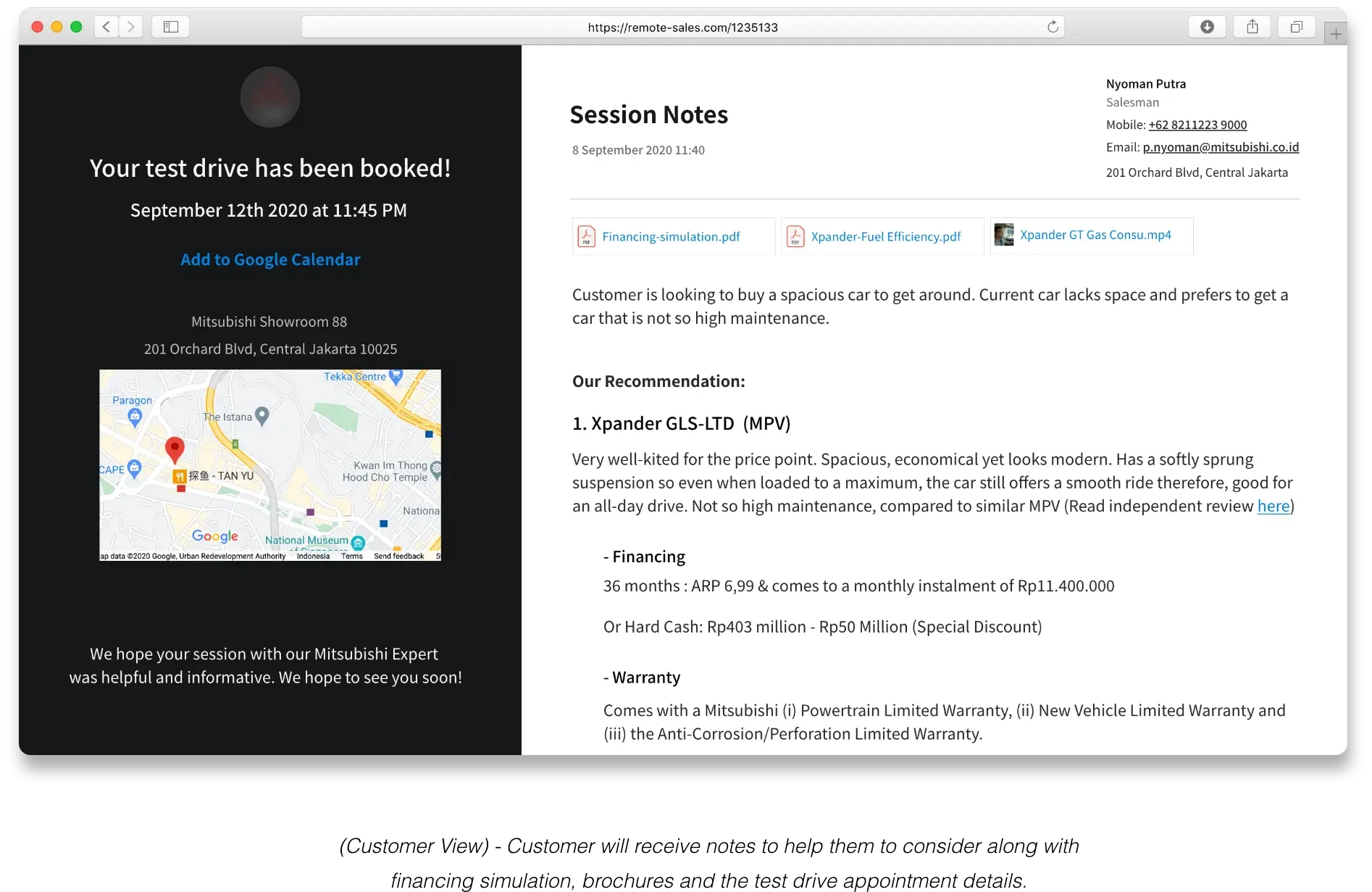
Task: Show all tabs overview icon
Action: [1297, 27]
